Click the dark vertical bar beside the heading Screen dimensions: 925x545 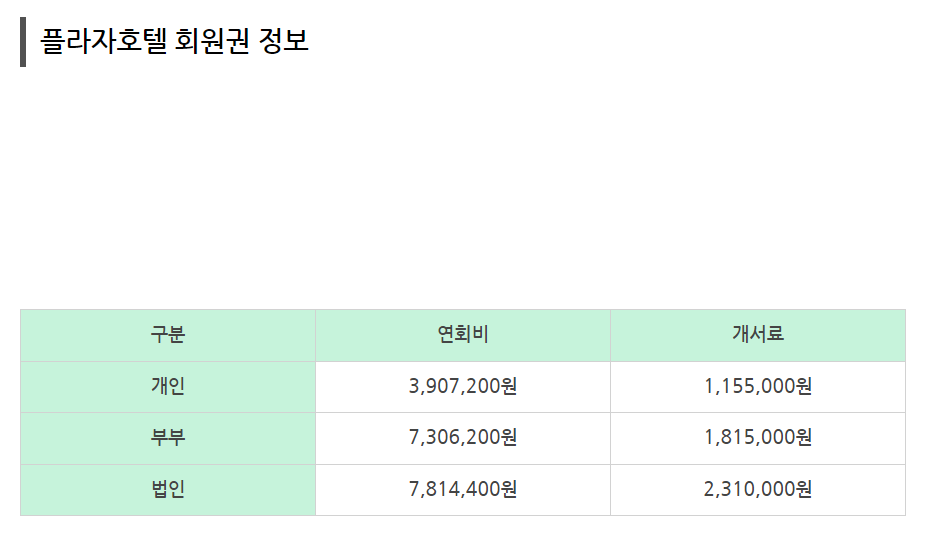coord(23,42)
